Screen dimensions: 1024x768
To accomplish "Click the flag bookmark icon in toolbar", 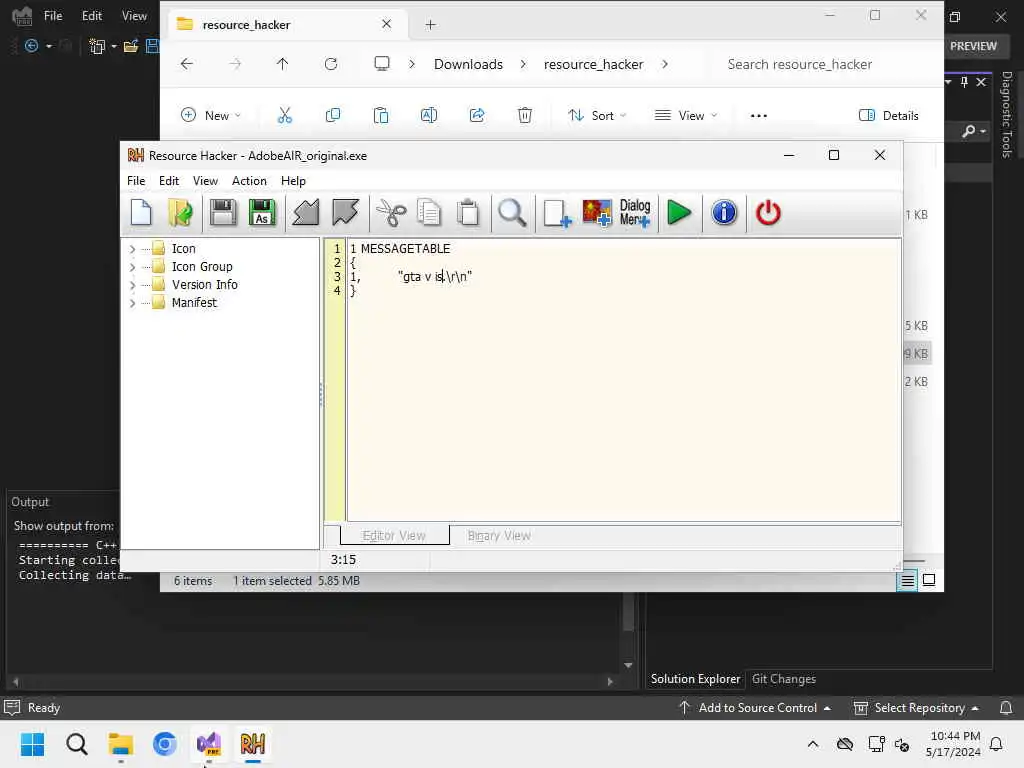I will pos(345,213).
